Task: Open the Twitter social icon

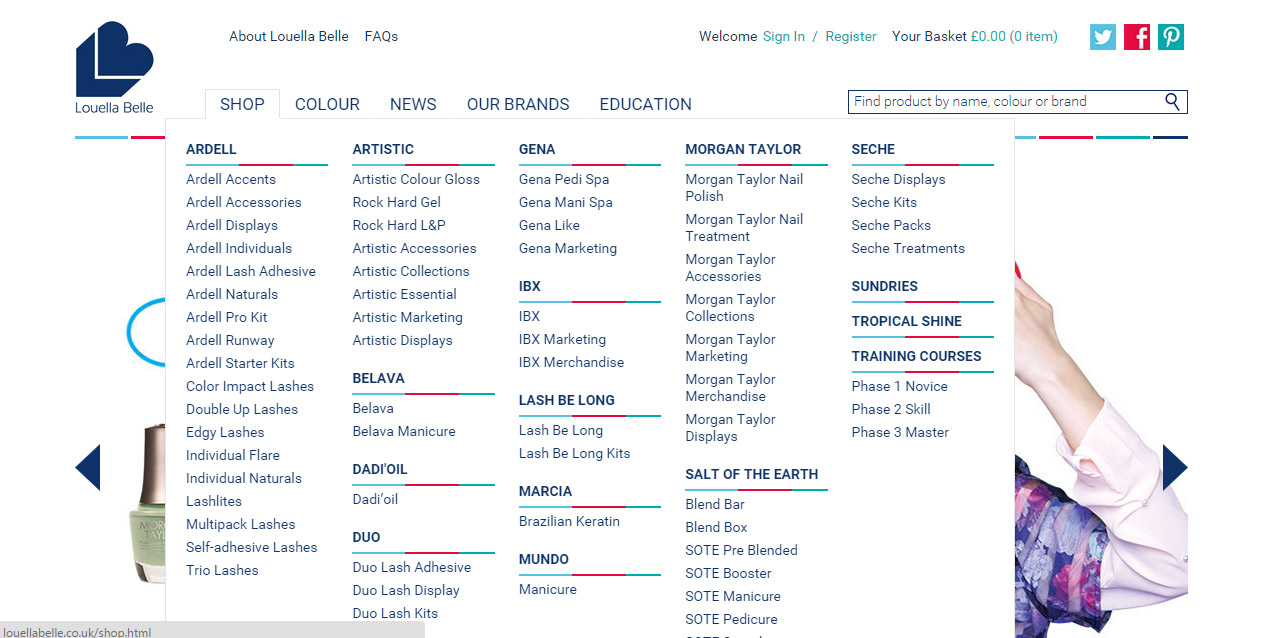Action: (1103, 37)
